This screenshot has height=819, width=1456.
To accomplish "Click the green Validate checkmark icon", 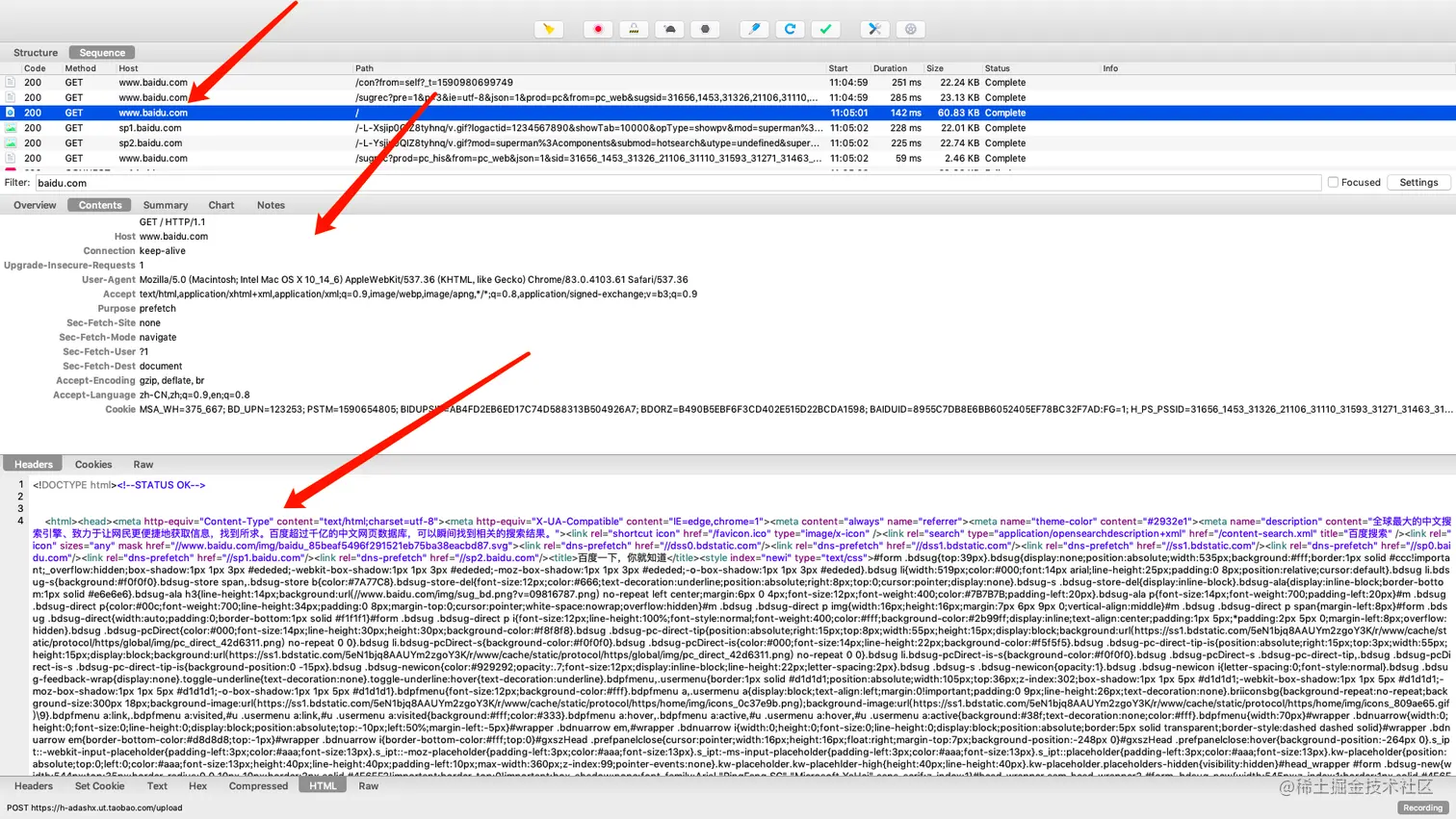I will [x=825, y=29].
